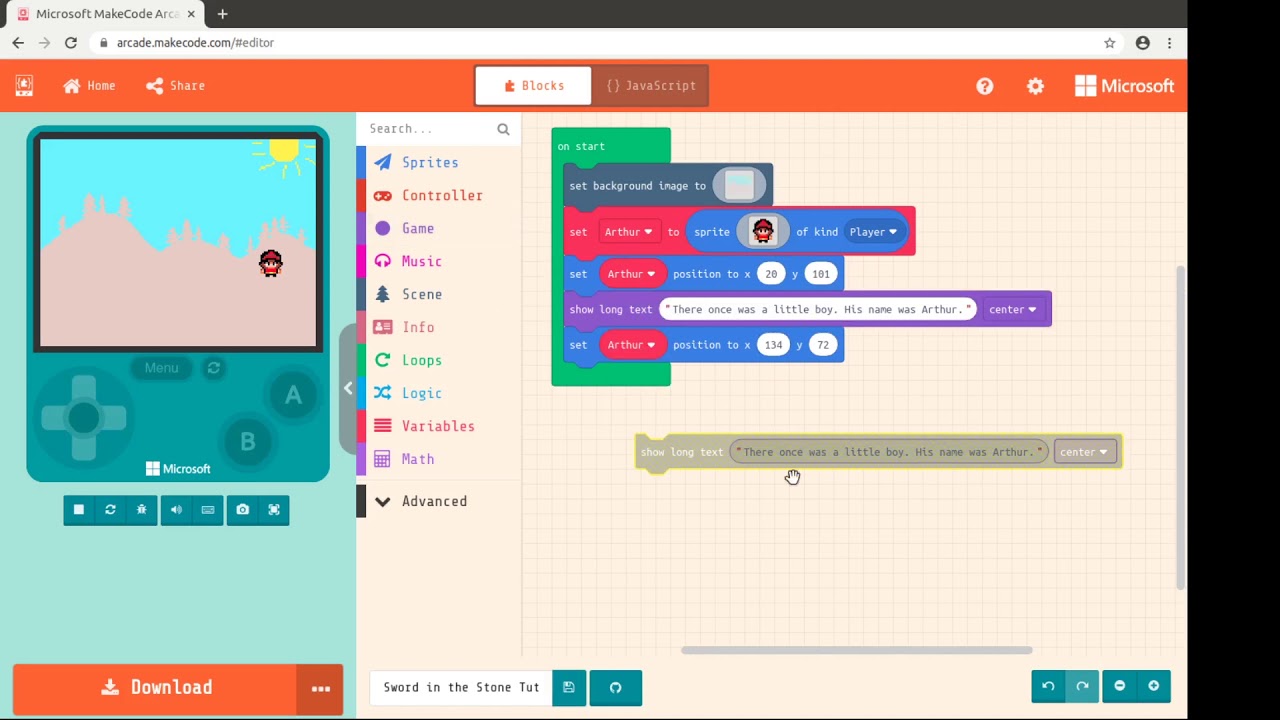Open the Game toolbox category
Viewport: 1280px width, 720px height.
coord(439,228)
